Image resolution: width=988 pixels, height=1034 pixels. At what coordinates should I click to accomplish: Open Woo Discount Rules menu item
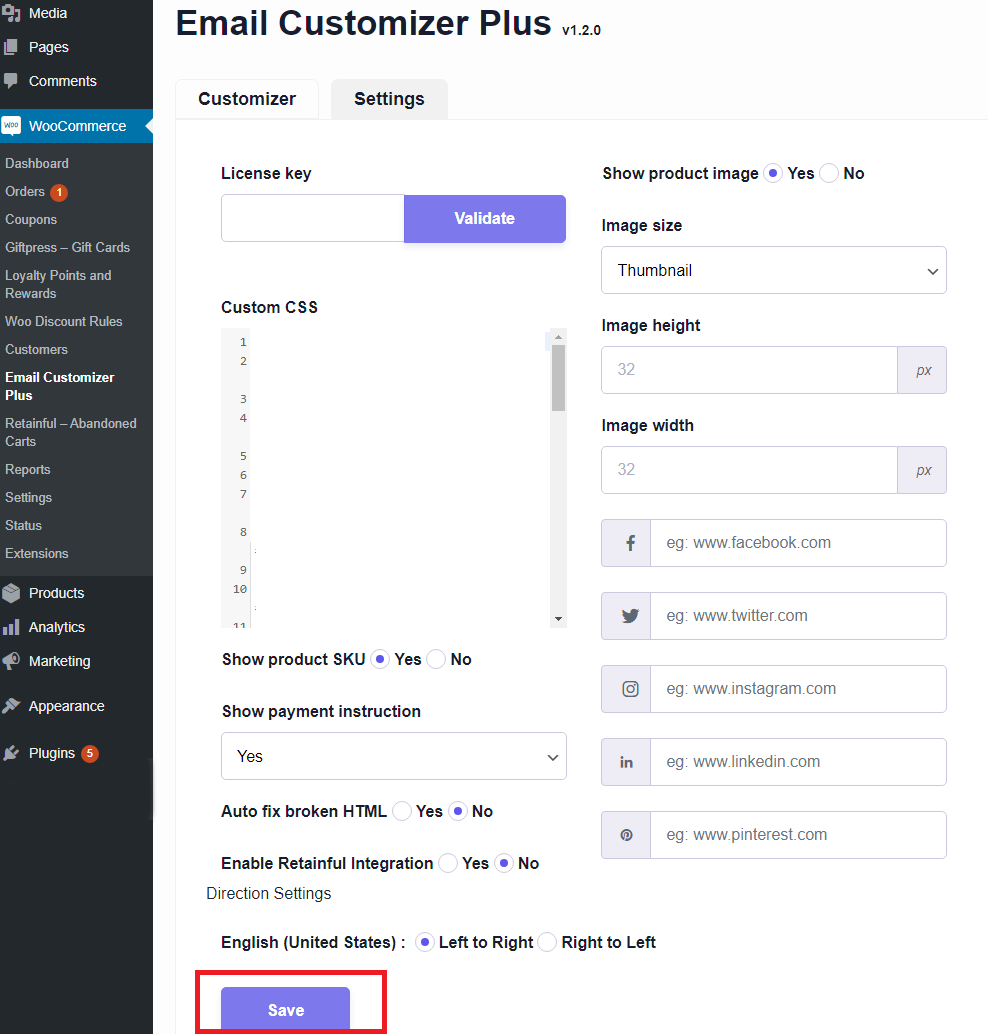[x=64, y=321]
